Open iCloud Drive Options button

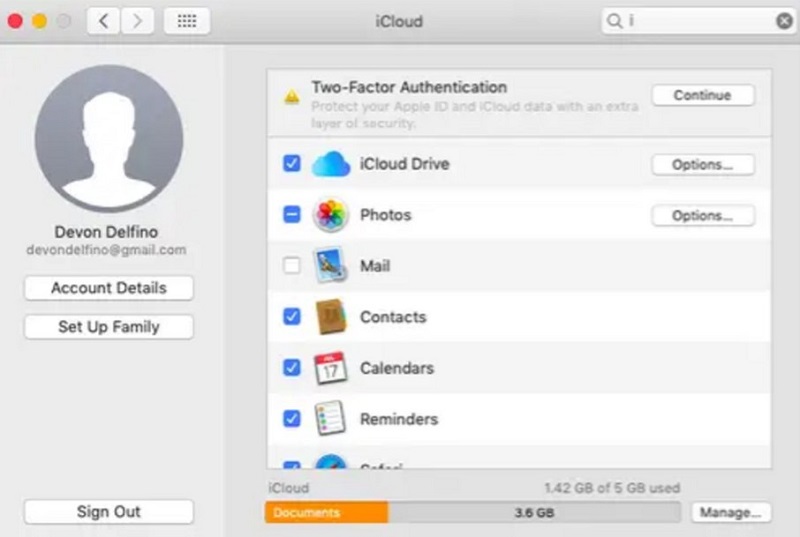tap(703, 165)
